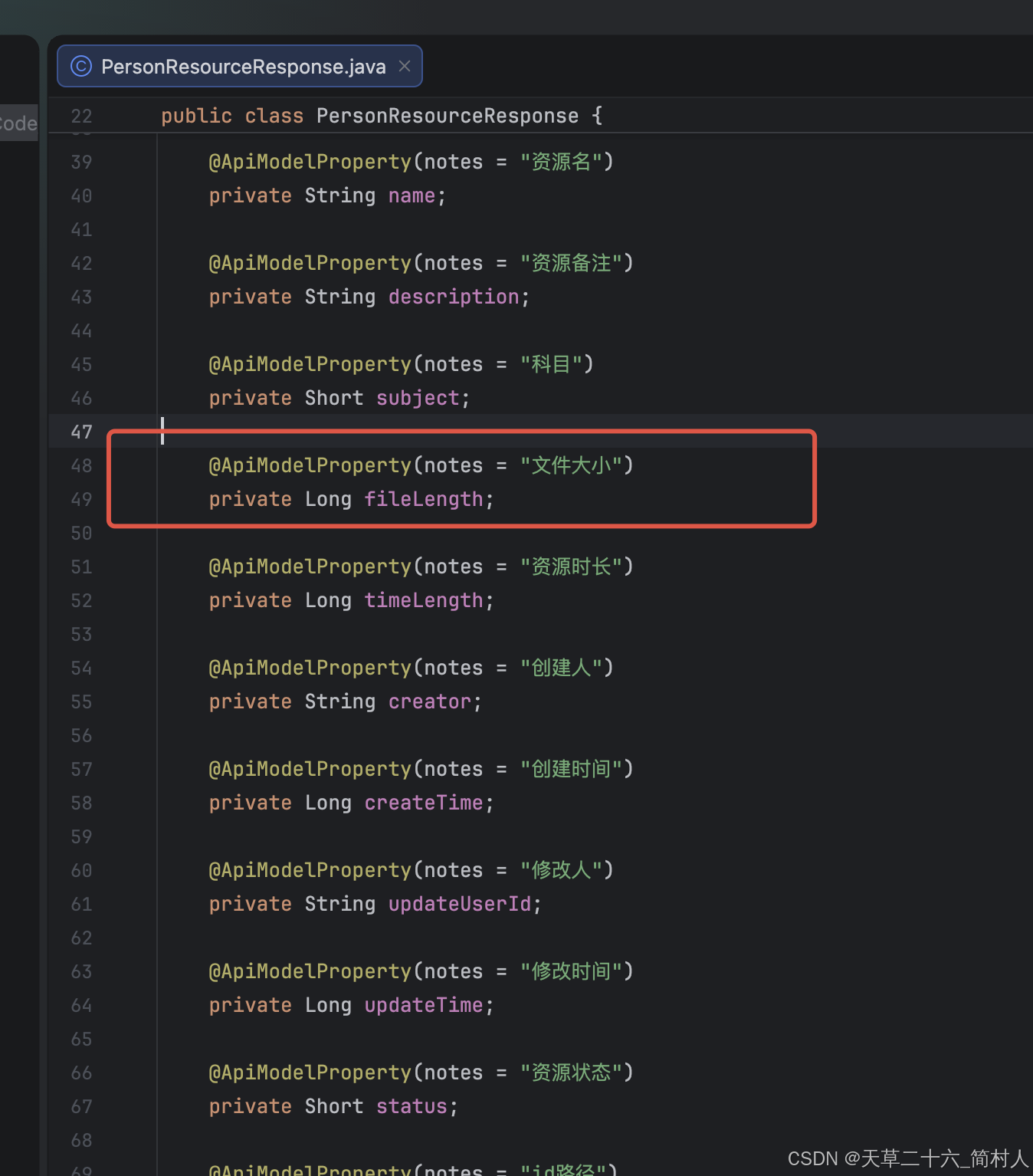This screenshot has width=1033, height=1176.
Task: Select the PersonResourceResponse.java tab
Action: 239,67
